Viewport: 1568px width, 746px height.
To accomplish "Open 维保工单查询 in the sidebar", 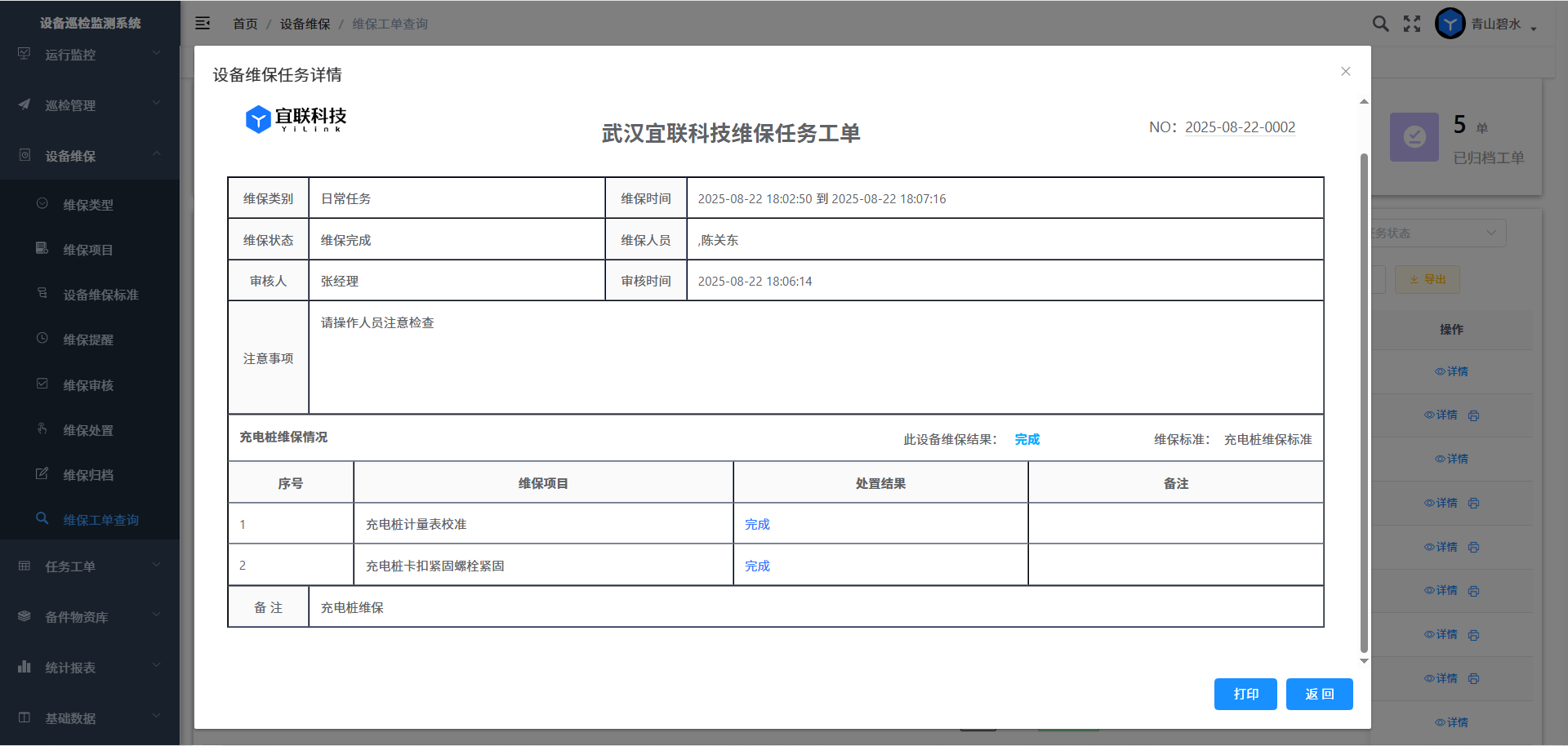I will 100,520.
